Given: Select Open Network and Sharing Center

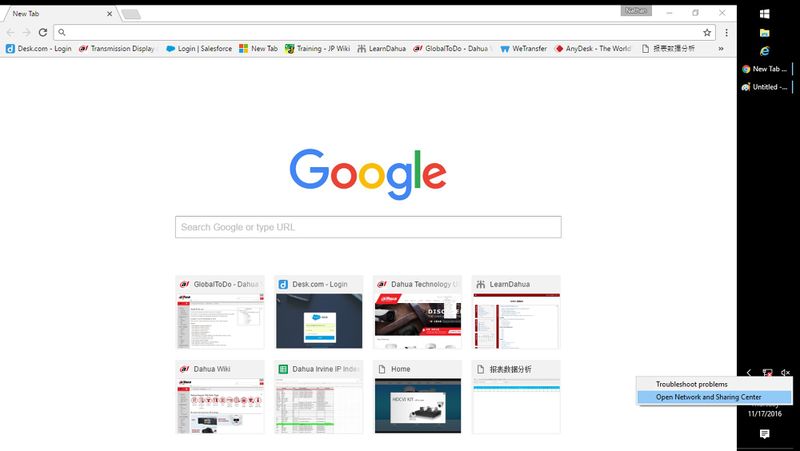Looking at the screenshot, I should [x=714, y=397].
